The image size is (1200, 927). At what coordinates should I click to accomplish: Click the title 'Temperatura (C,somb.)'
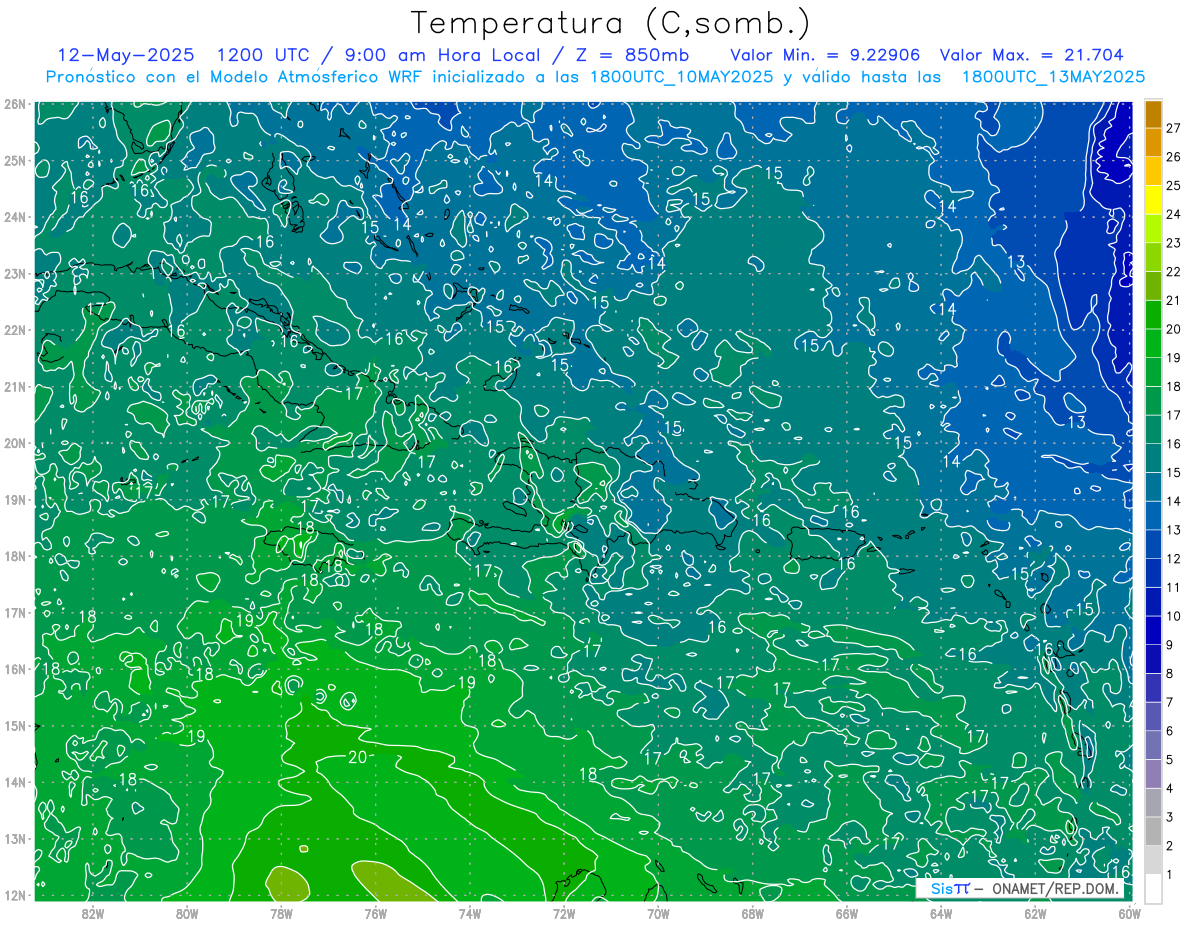[x=611, y=24]
